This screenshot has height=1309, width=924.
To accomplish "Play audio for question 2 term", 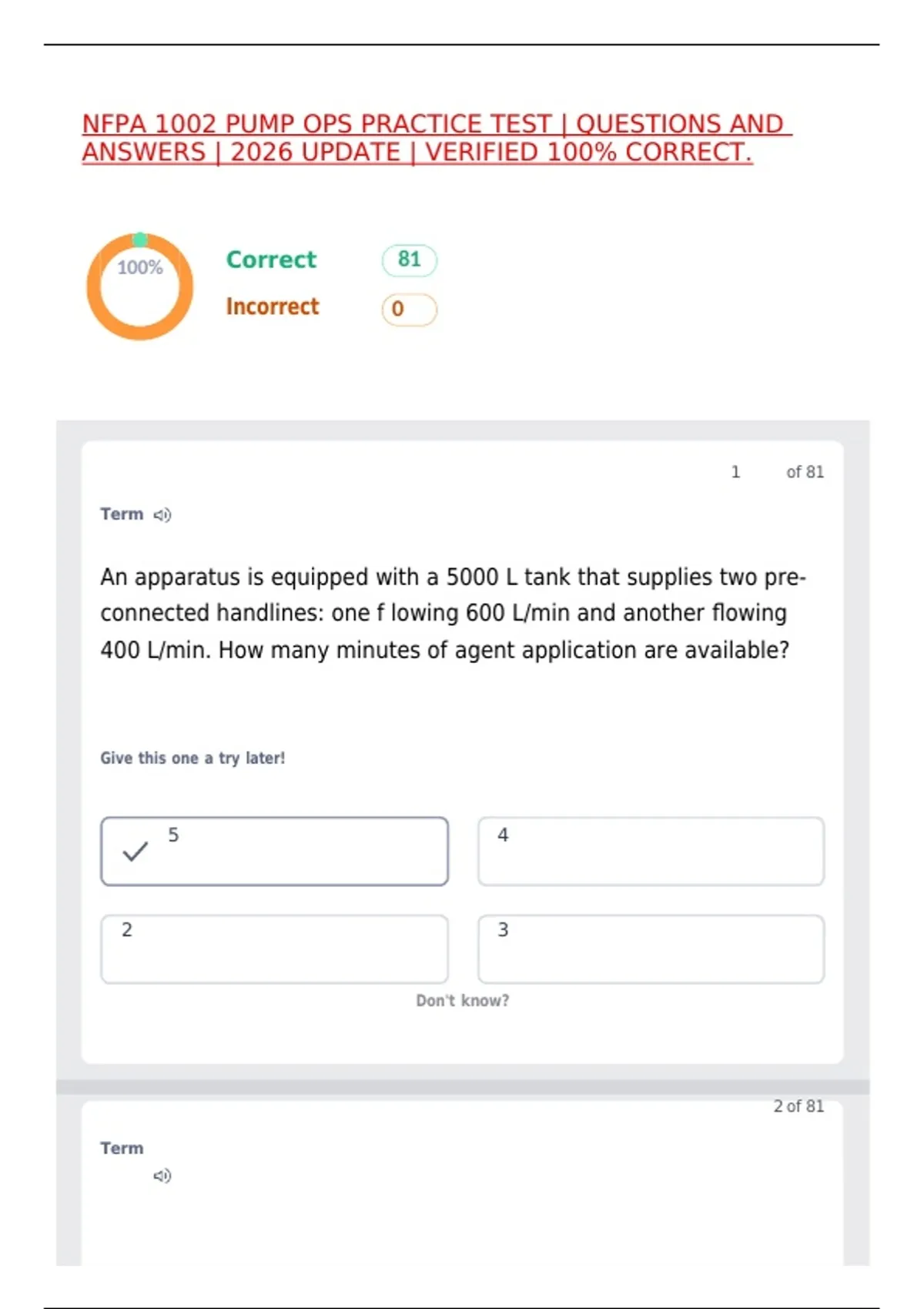I will [162, 1176].
